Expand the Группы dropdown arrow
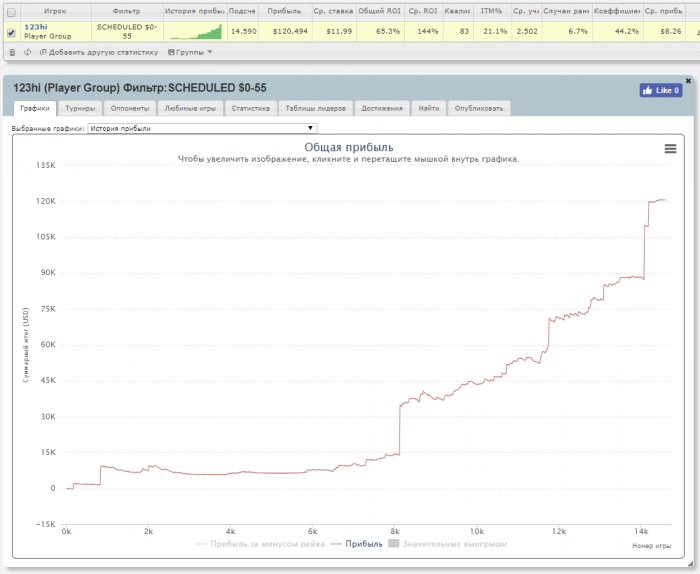The width and height of the screenshot is (700, 574). coord(209,51)
